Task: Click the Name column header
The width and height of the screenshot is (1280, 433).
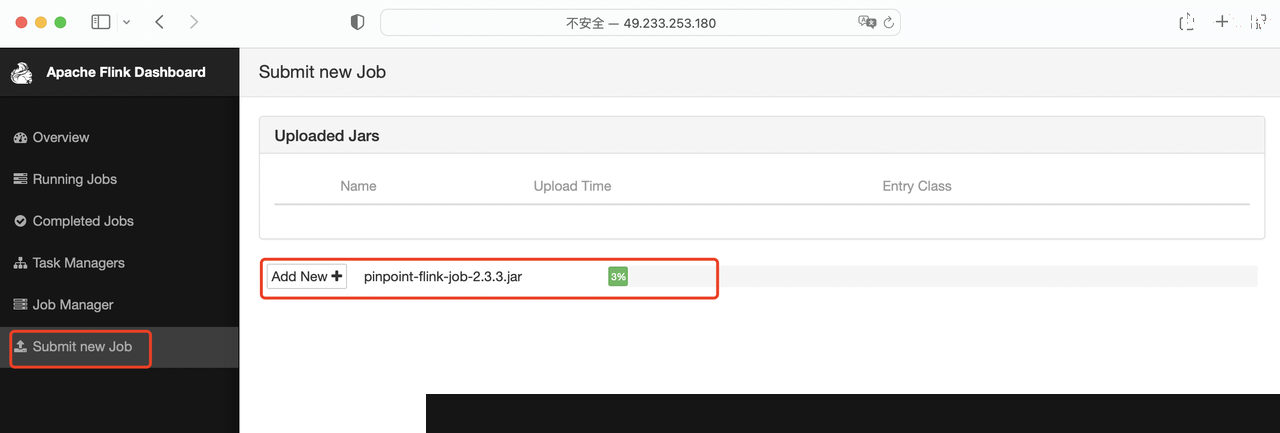Action: (x=358, y=186)
